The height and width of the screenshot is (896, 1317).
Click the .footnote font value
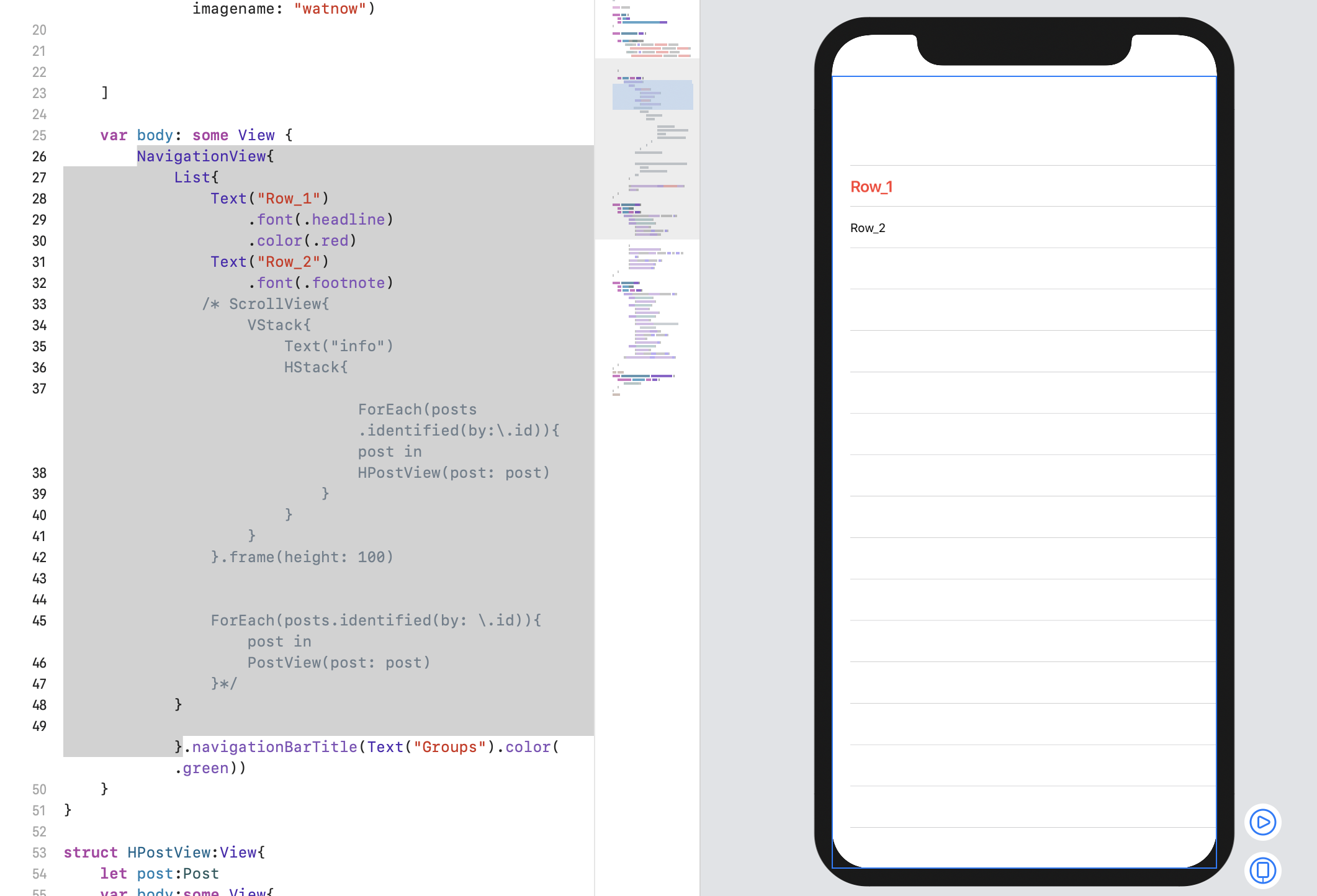coord(348,283)
